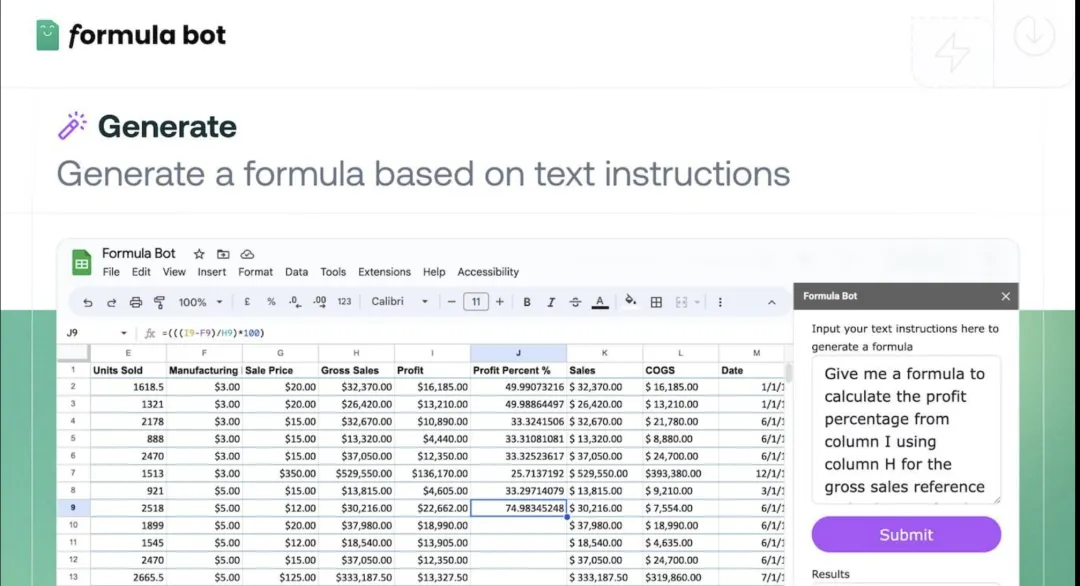Click the Gross Sales header cell
The width and height of the screenshot is (1080, 586).
coord(356,370)
